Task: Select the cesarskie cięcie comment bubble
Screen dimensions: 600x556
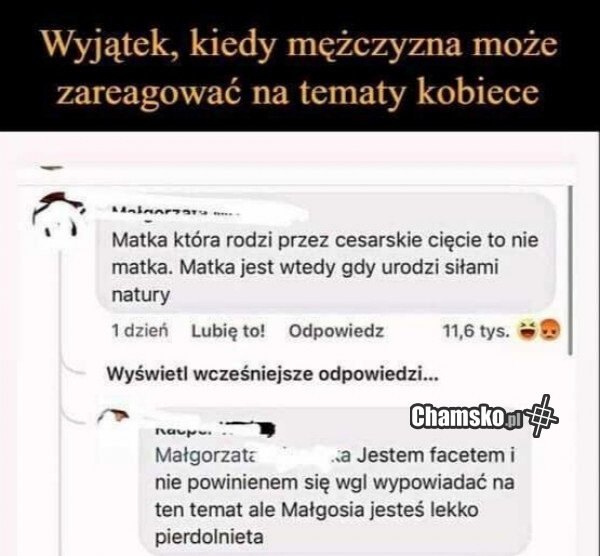Action: 325,253
